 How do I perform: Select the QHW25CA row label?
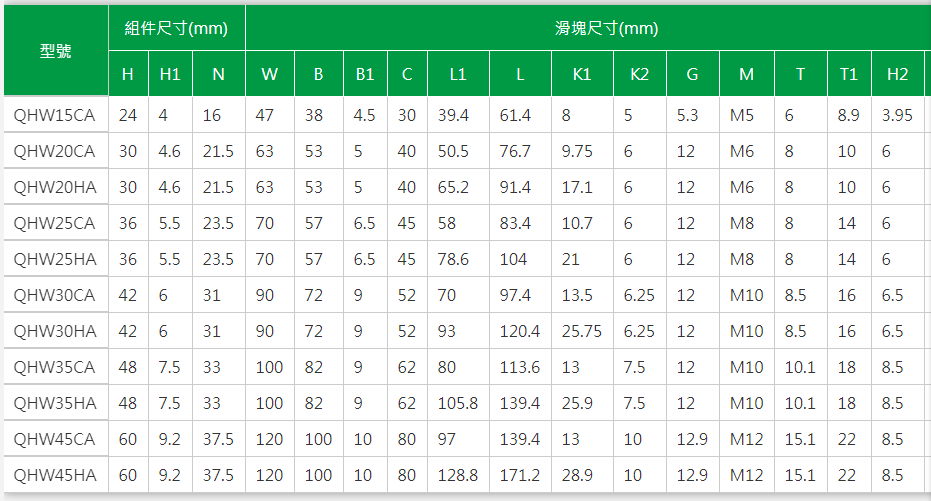pyautogui.click(x=54, y=223)
